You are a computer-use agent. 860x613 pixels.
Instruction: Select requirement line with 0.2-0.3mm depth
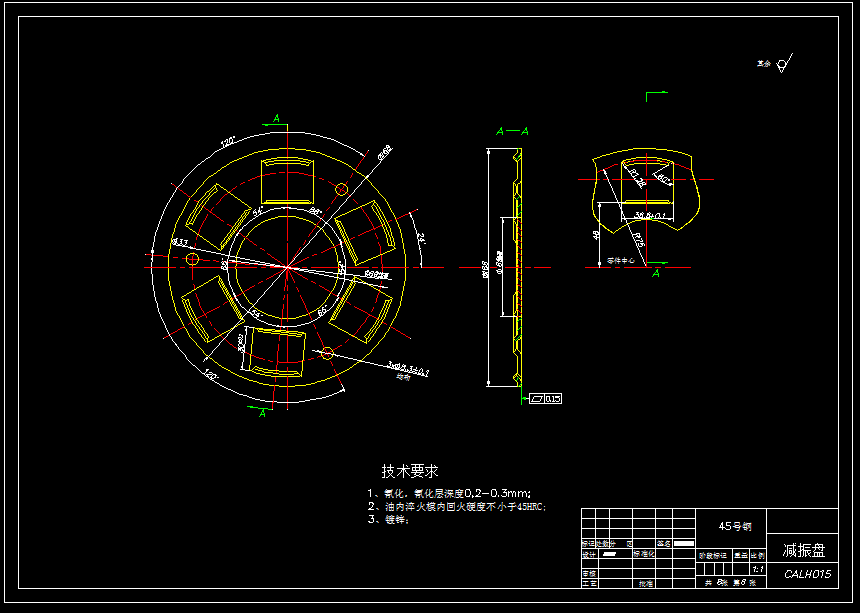449,493
